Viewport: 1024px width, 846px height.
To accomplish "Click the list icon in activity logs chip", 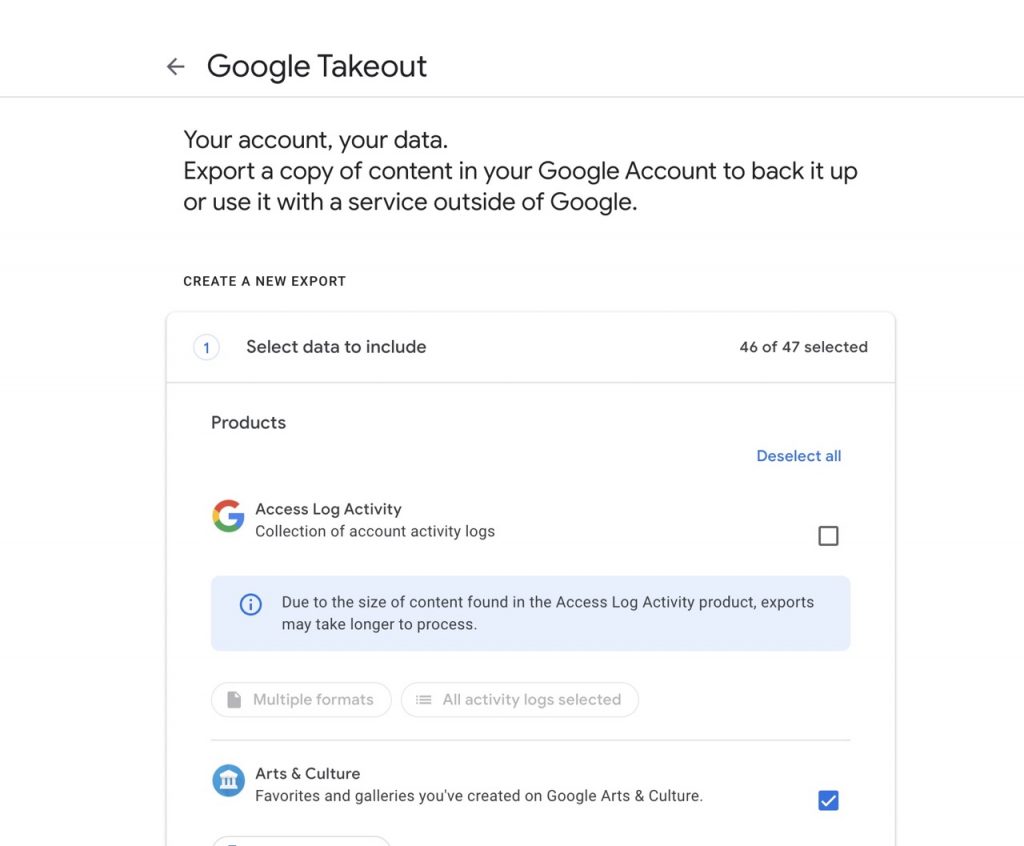I will point(424,700).
